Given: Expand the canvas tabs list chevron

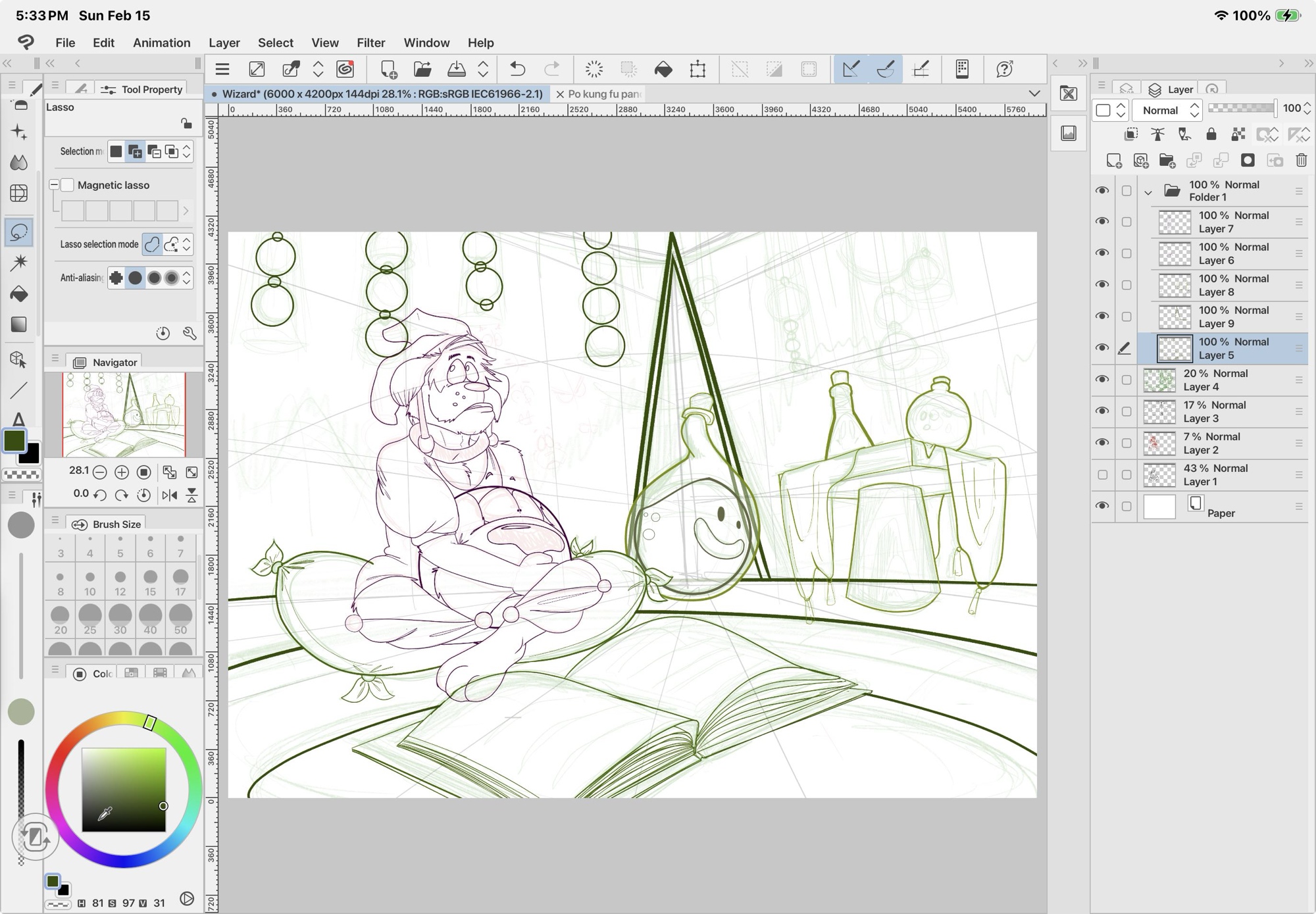Looking at the screenshot, I should [x=1034, y=94].
